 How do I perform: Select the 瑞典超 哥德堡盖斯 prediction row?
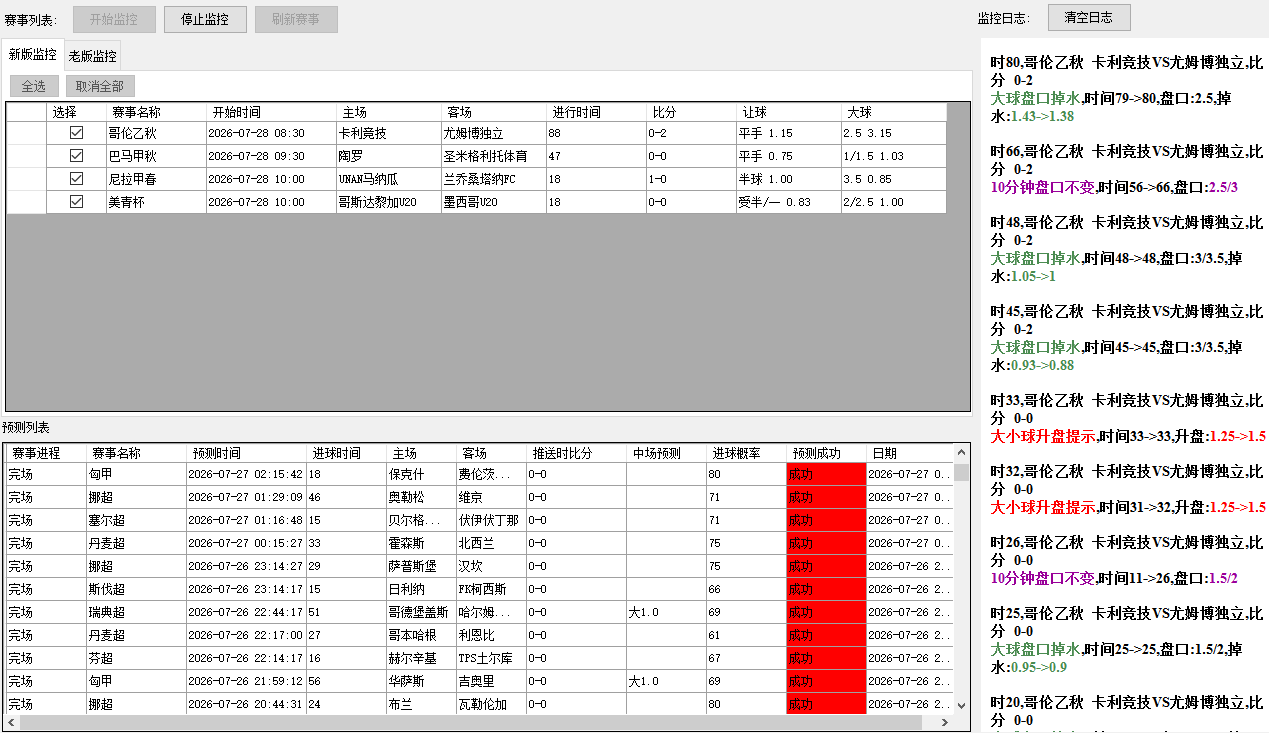click(478, 612)
